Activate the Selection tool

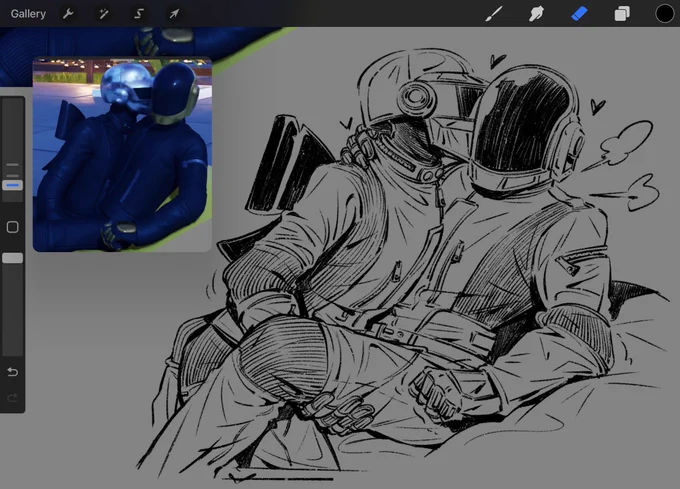[139, 14]
